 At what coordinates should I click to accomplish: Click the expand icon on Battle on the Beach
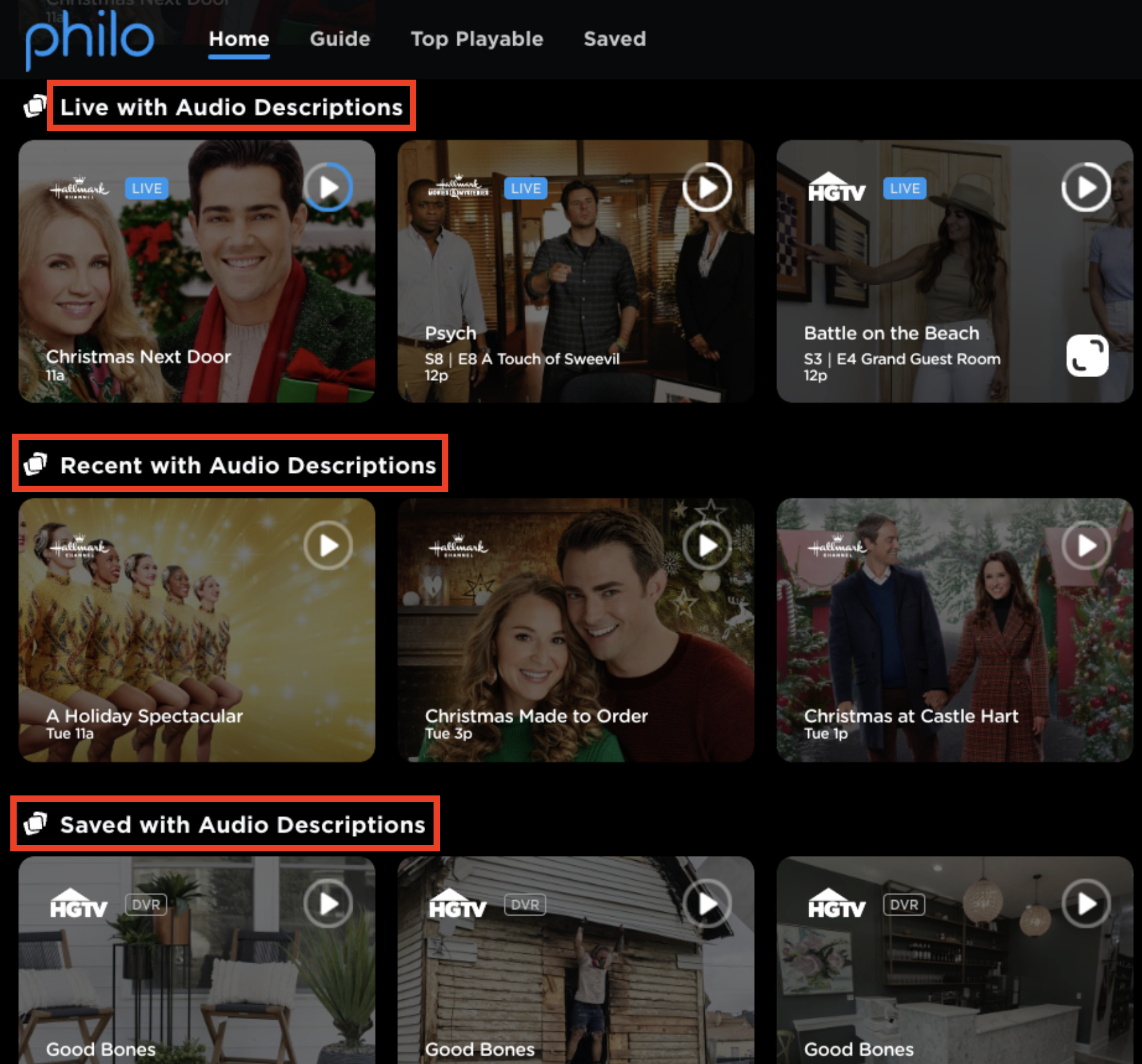(1087, 355)
